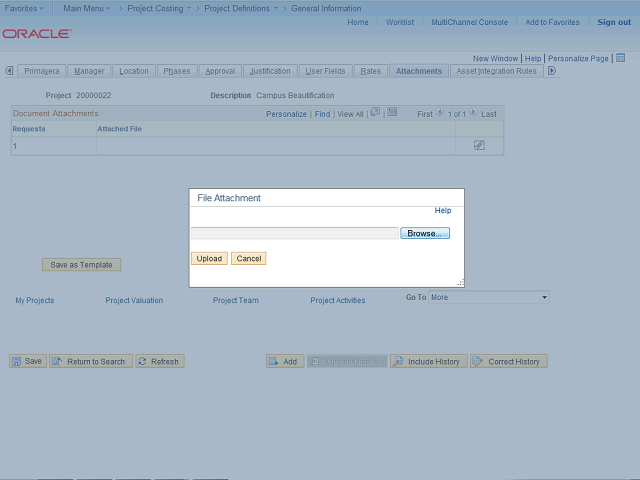Click project number '20000022'
Screen dimensions: 640x480
coord(93,95)
